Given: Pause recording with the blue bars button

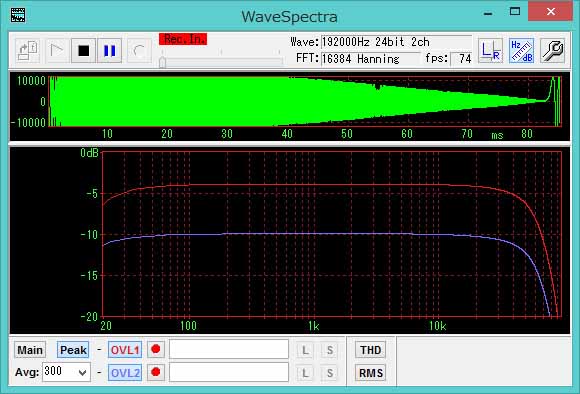Looking at the screenshot, I should pos(109,50).
